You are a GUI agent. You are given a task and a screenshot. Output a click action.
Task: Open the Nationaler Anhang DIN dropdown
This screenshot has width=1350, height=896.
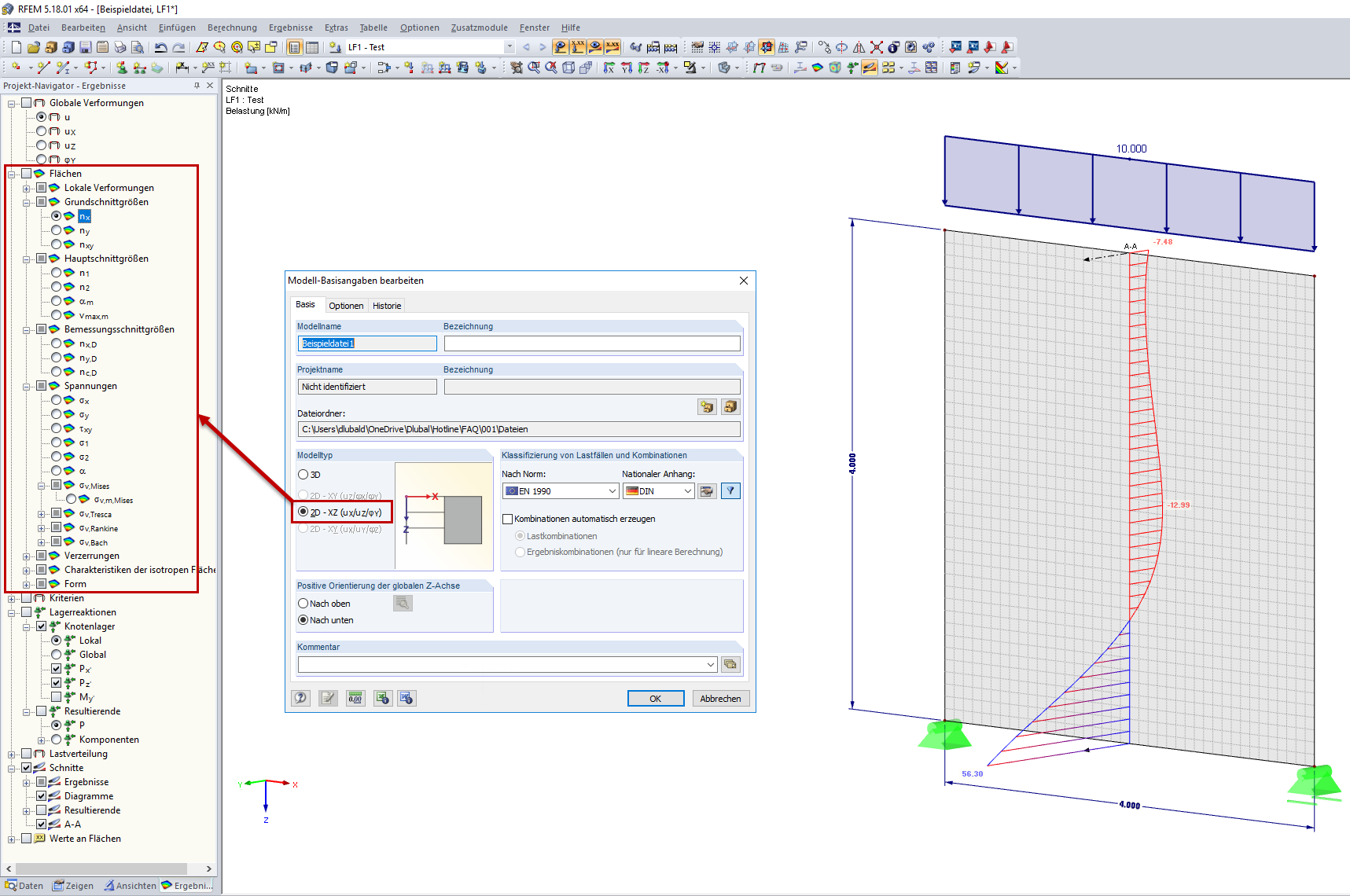[688, 491]
